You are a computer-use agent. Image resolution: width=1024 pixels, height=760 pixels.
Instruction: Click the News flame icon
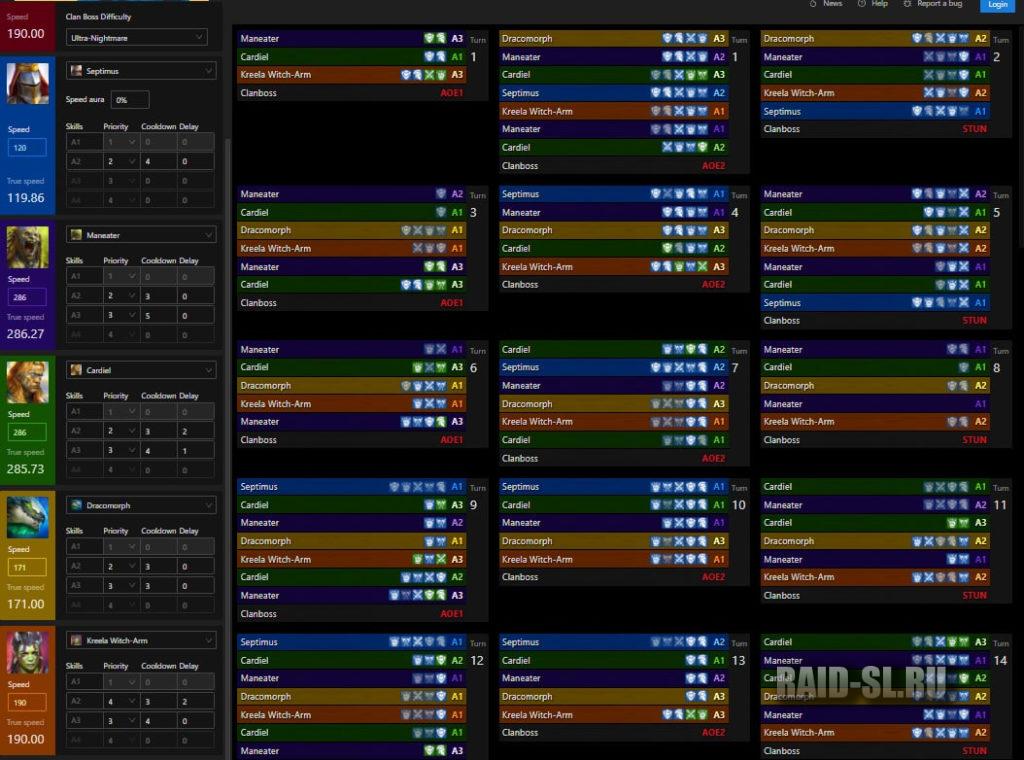click(x=812, y=4)
